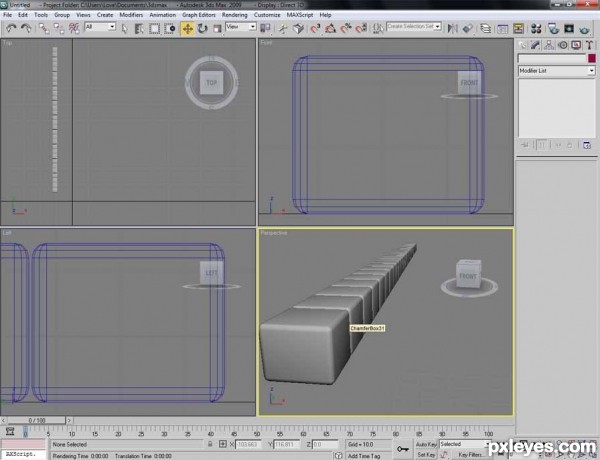Click the object name field in Modify panel
This screenshot has width=600, height=460.
point(552,59)
